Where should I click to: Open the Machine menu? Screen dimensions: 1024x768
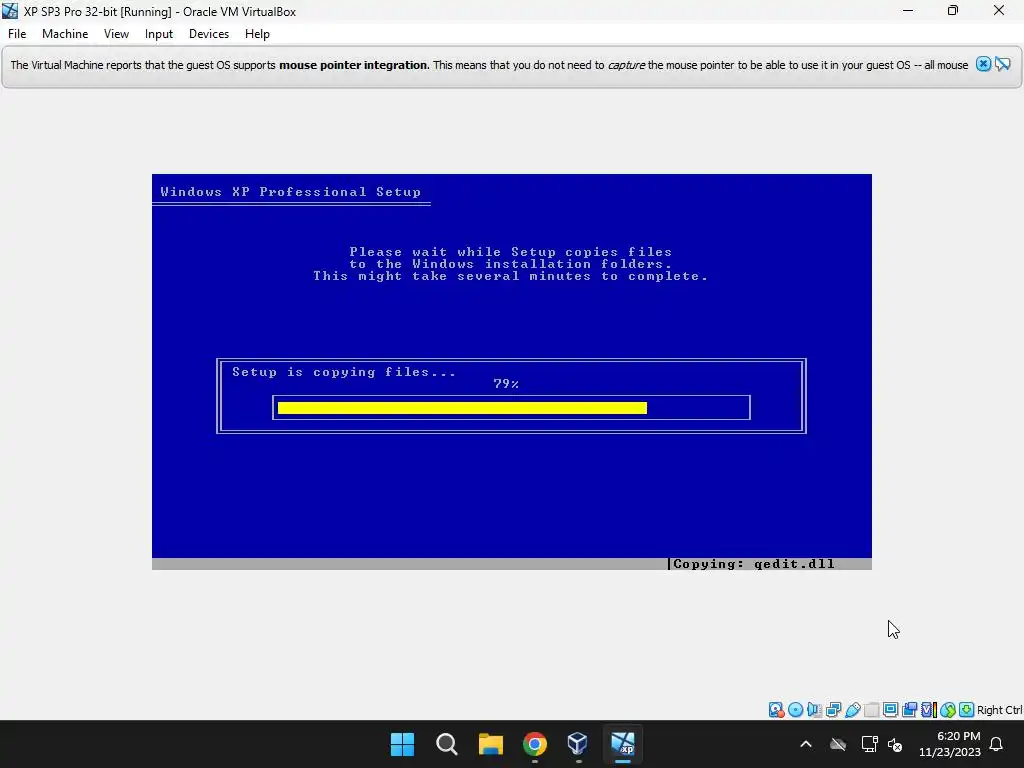coord(65,34)
